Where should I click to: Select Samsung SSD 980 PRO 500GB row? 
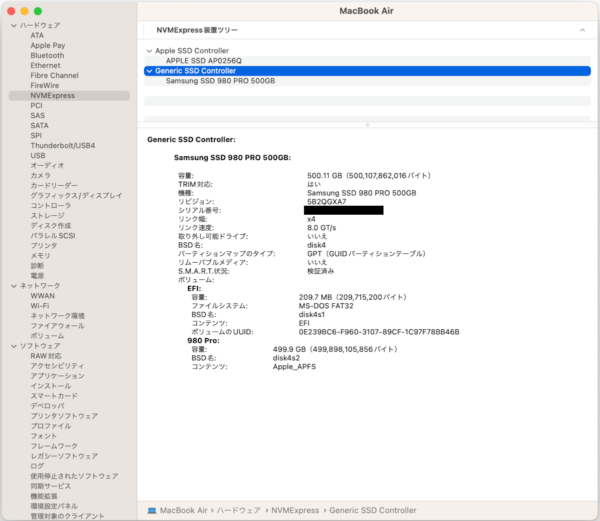click(x=367, y=81)
